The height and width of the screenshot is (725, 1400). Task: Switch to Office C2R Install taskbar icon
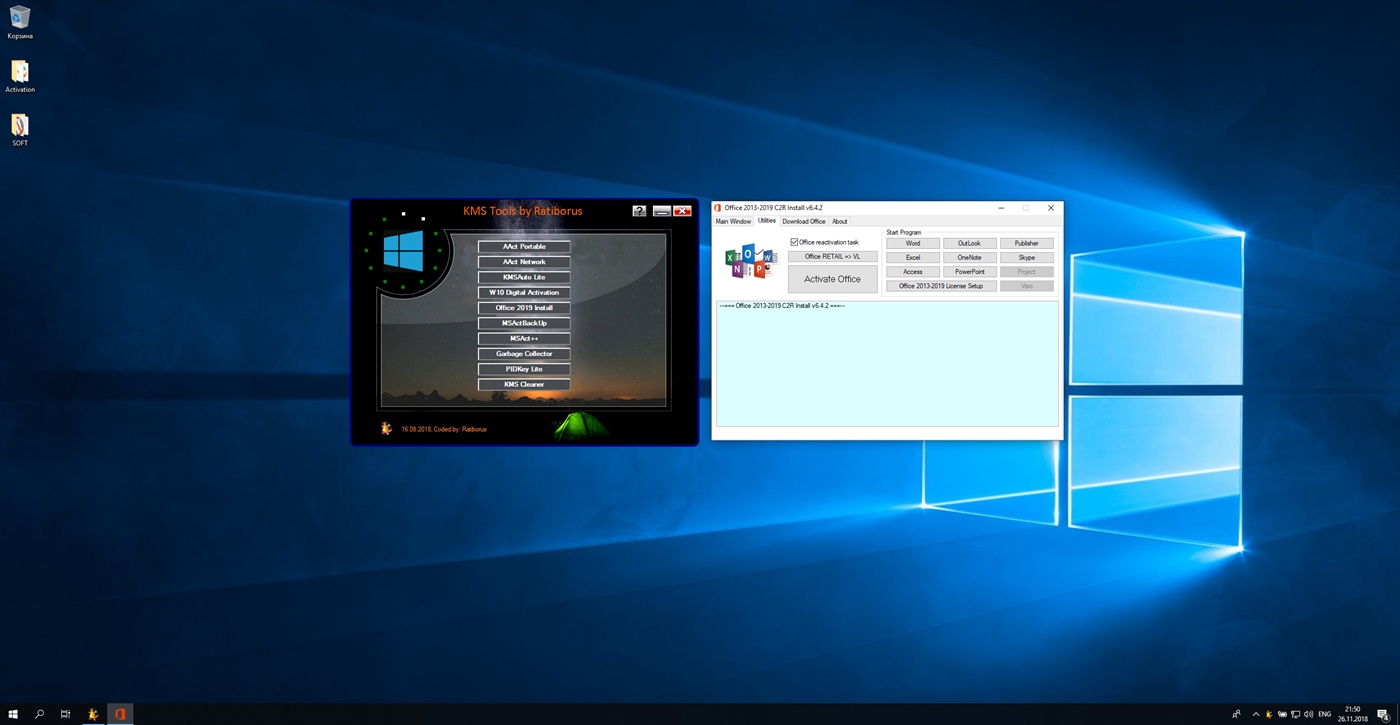(x=120, y=714)
